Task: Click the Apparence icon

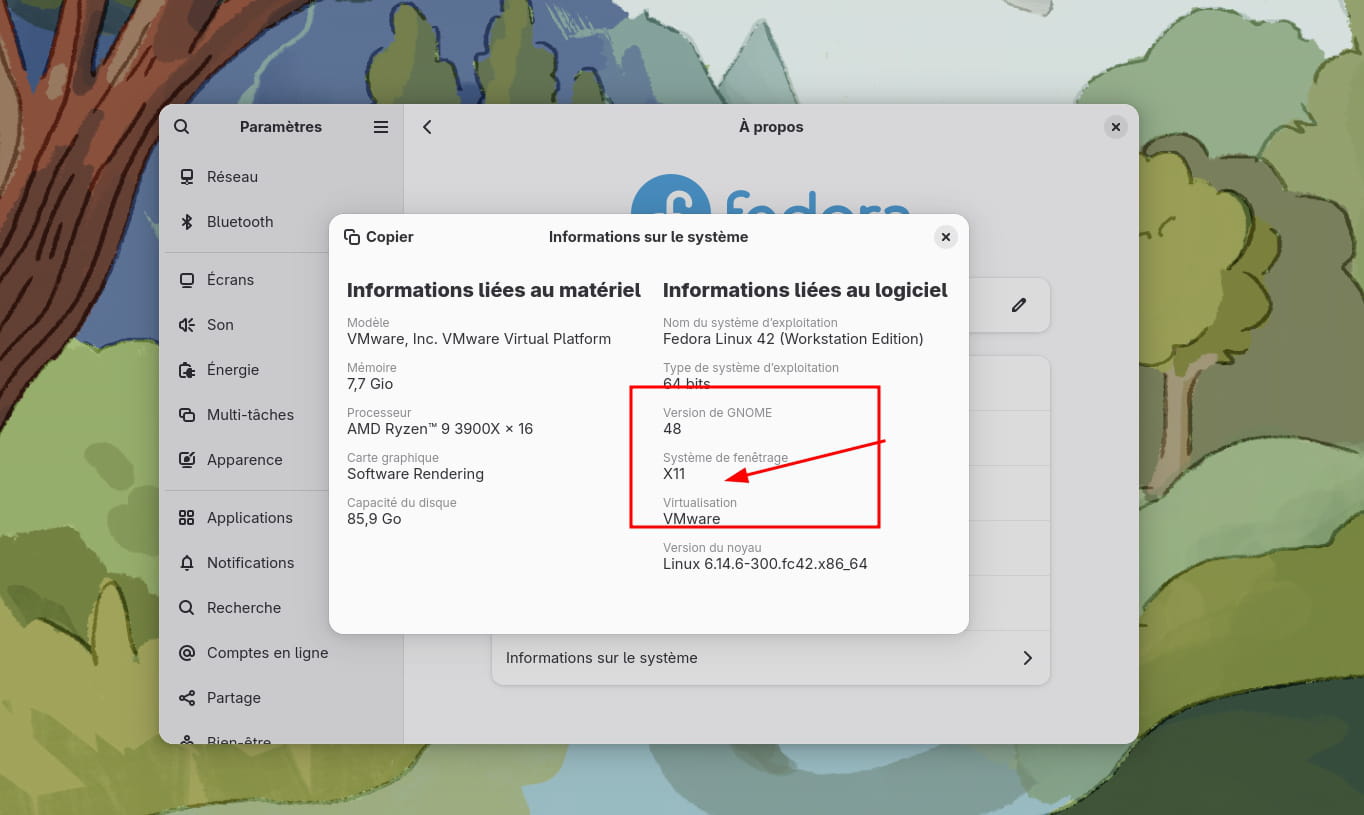Action: point(186,460)
